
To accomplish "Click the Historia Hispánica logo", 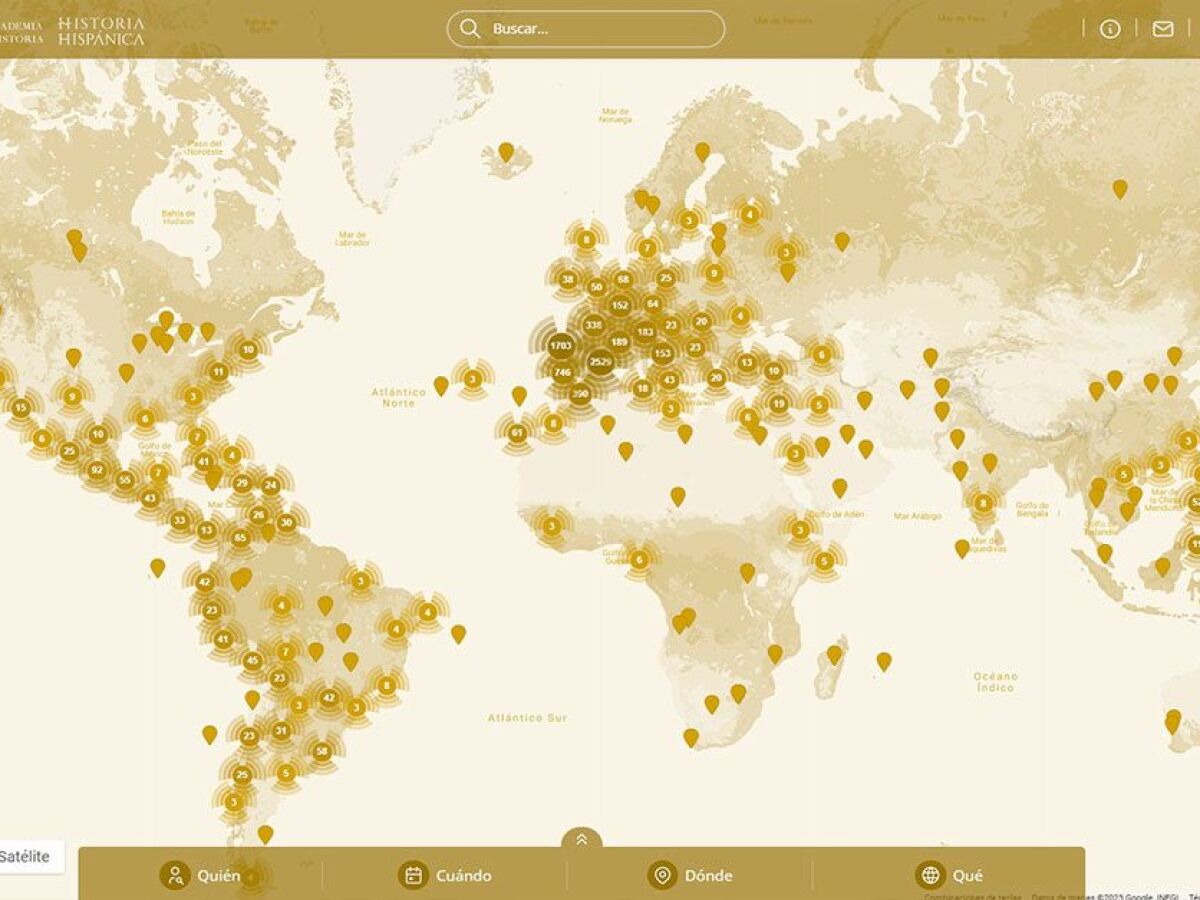I will click(100, 30).
